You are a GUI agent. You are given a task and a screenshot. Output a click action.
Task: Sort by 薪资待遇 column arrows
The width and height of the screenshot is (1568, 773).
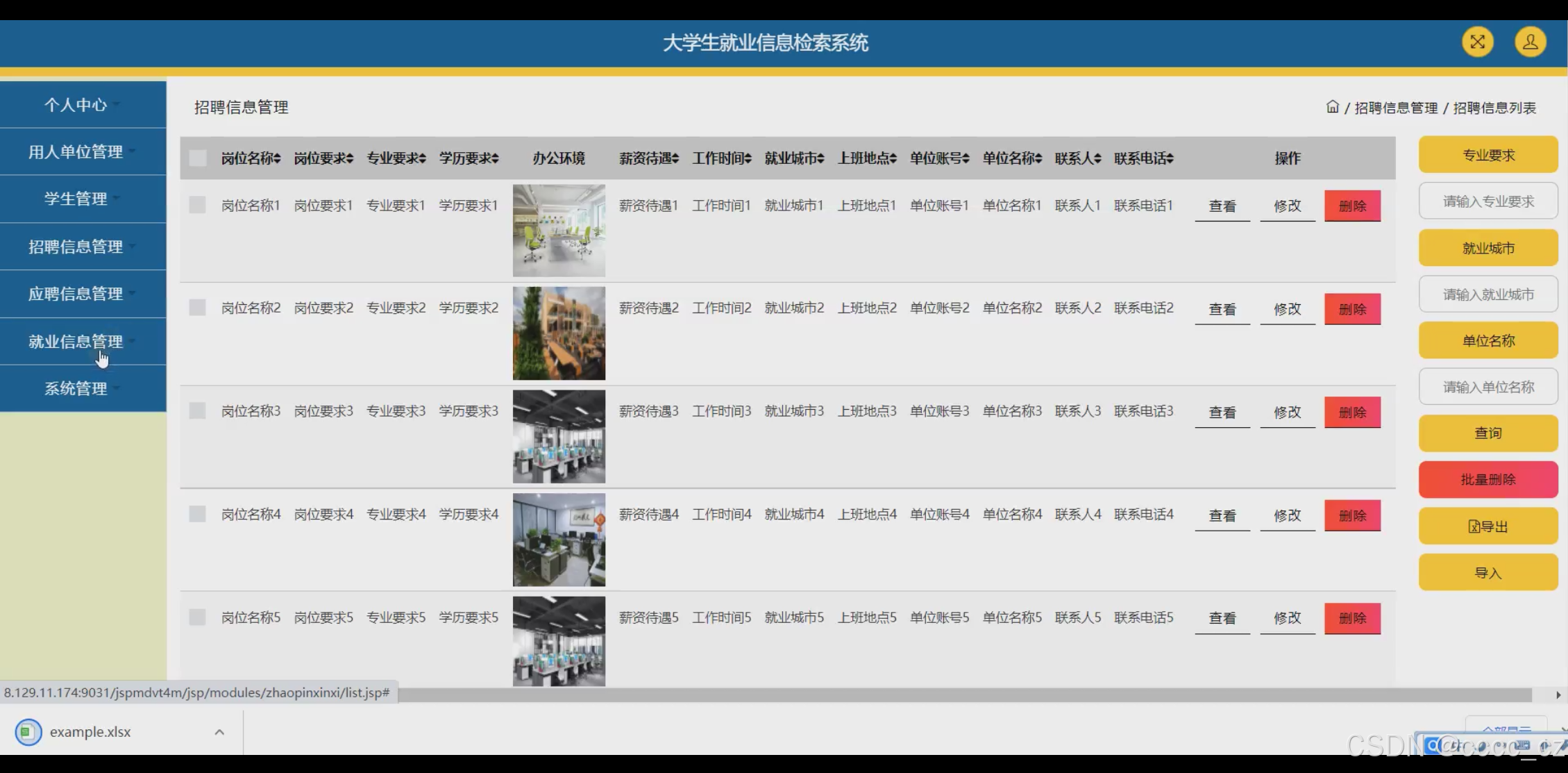point(675,158)
